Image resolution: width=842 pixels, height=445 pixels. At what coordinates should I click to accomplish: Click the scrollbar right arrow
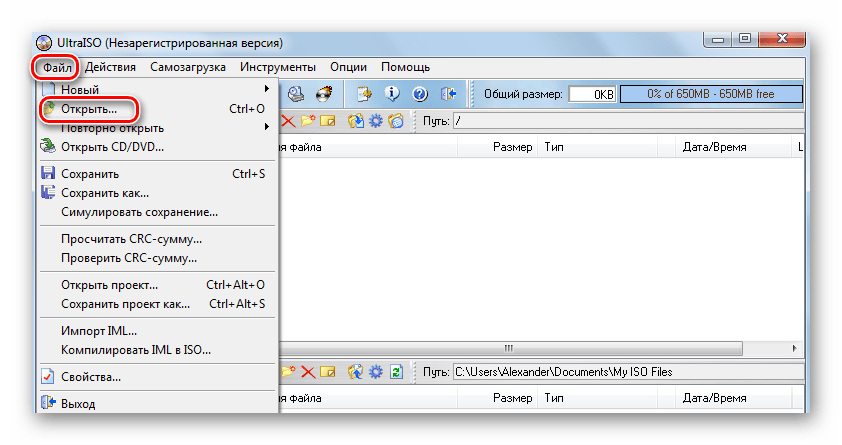[794, 348]
